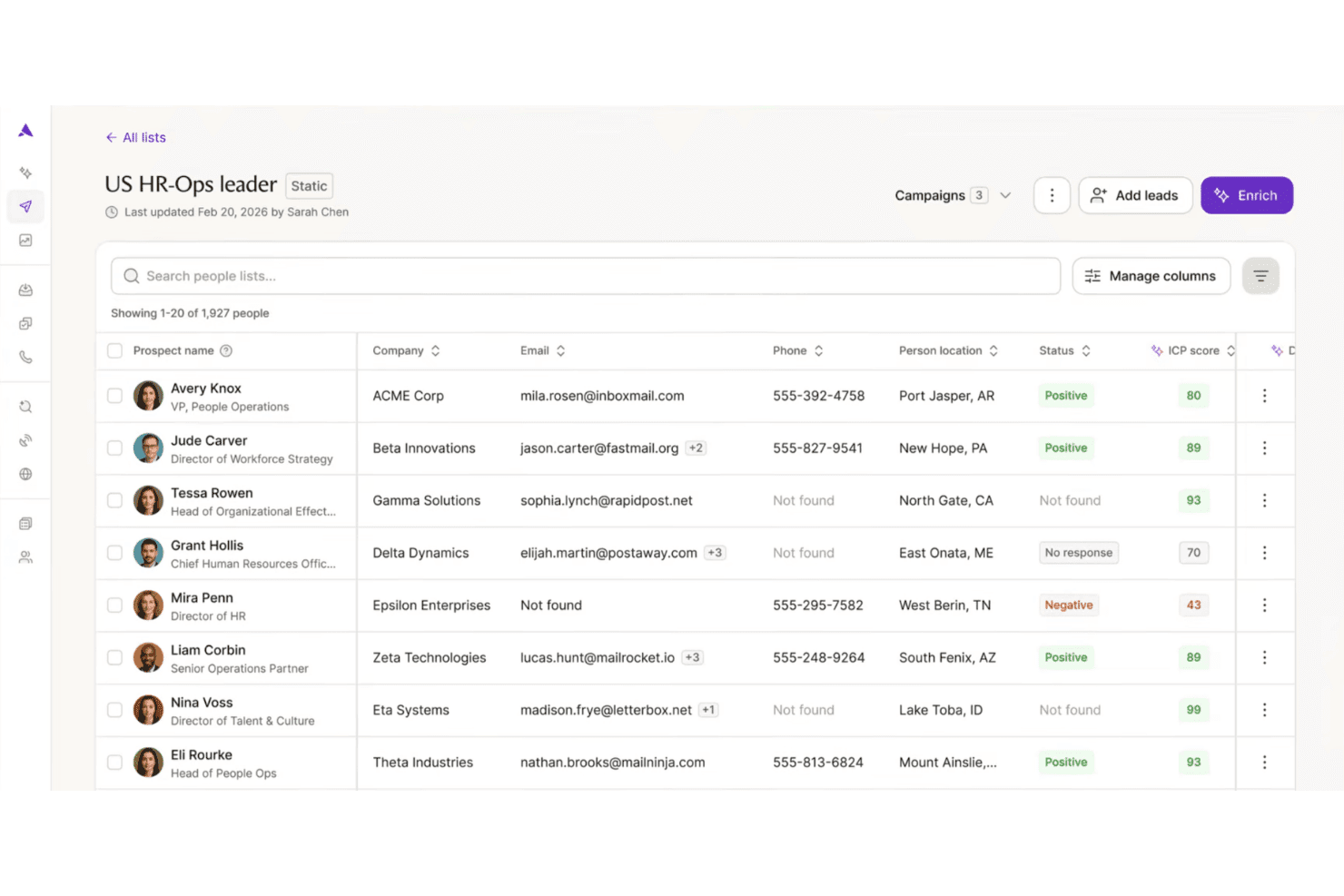Sort by the Status column
Image resolution: width=1344 pixels, height=896 pixels.
point(1065,351)
